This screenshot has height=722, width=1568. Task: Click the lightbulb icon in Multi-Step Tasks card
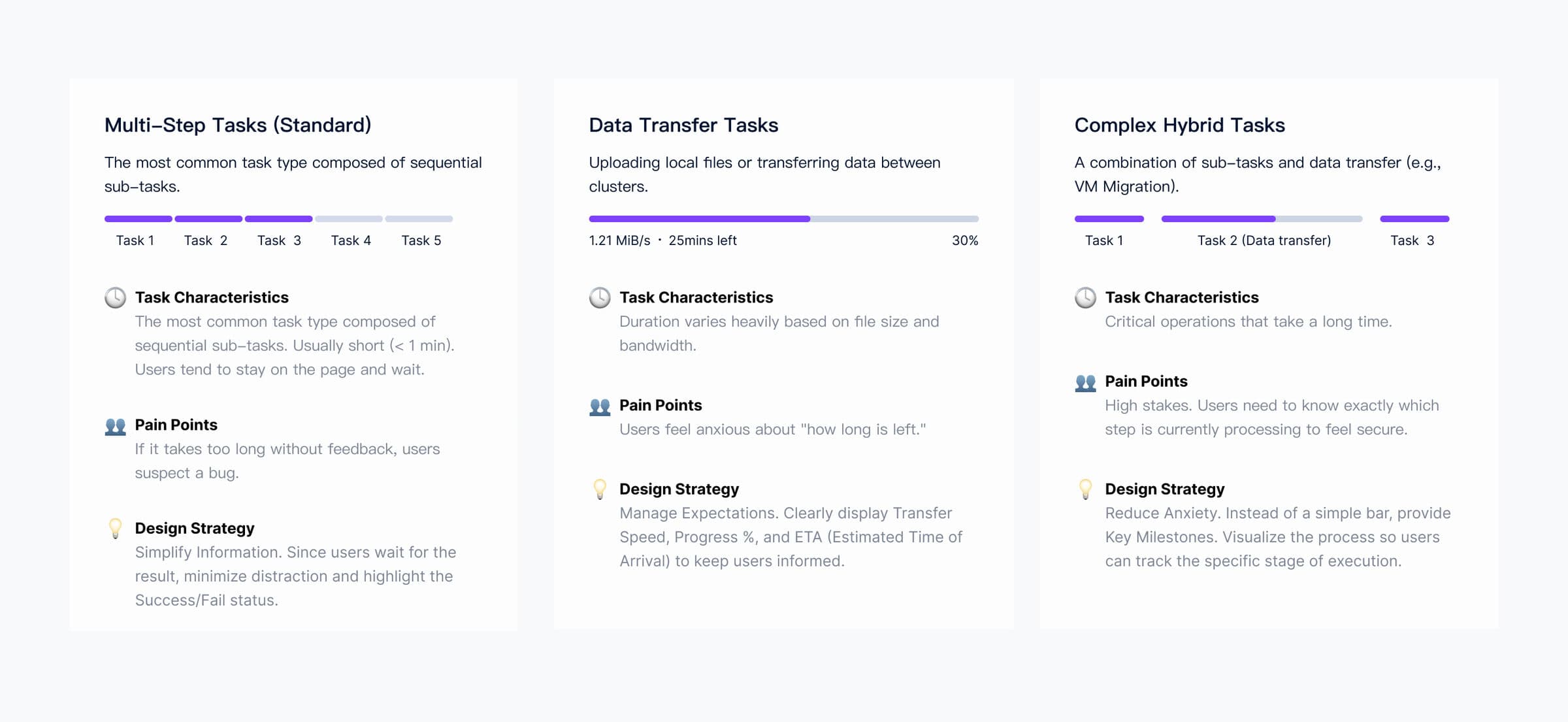[116, 528]
